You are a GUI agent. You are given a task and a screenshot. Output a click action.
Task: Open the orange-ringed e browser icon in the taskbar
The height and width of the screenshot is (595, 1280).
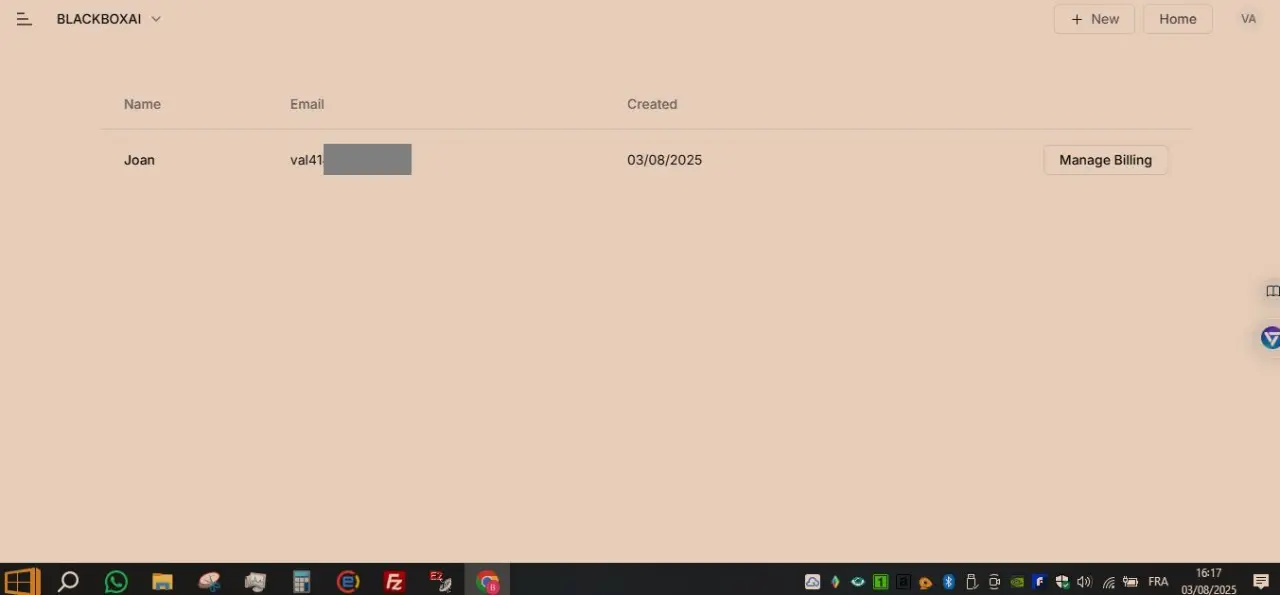tap(348, 581)
